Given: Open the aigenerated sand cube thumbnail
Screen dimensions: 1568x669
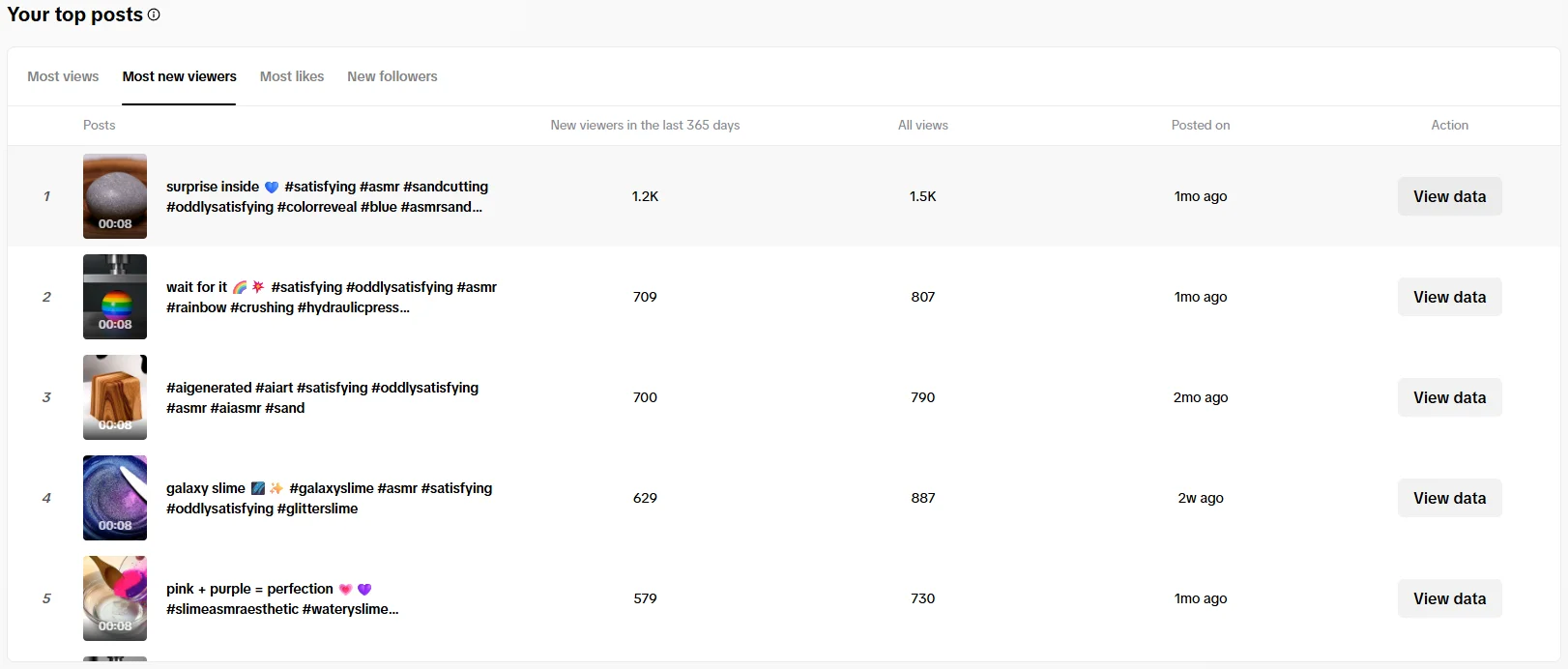Looking at the screenshot, I should (115, 397).
